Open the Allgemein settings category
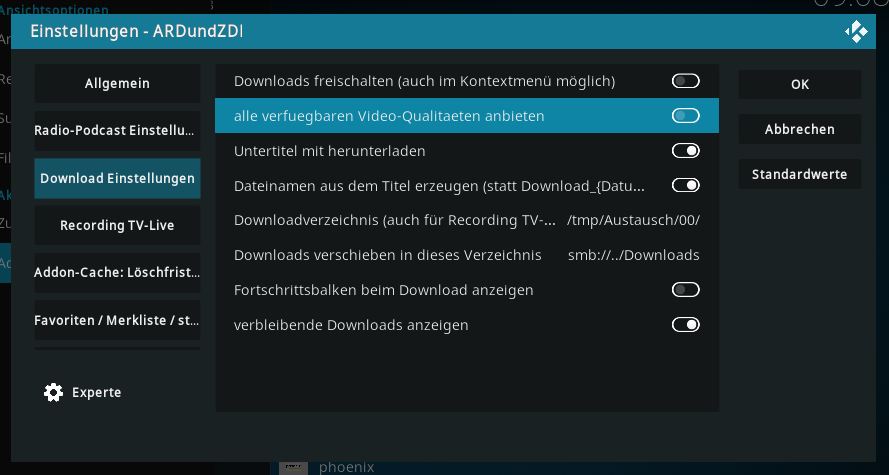The height and width of the screenshot is (475, 889). [x=117, y=83]
